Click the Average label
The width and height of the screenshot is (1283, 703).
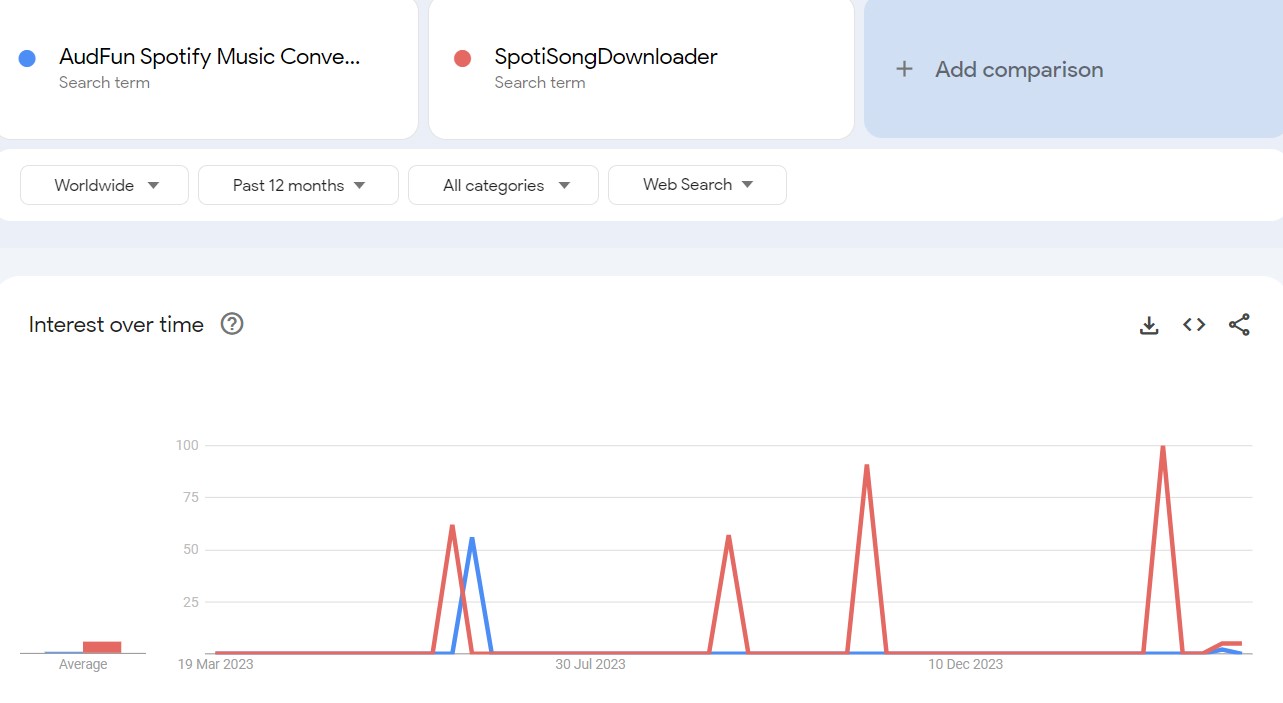(x=83, y=664)
